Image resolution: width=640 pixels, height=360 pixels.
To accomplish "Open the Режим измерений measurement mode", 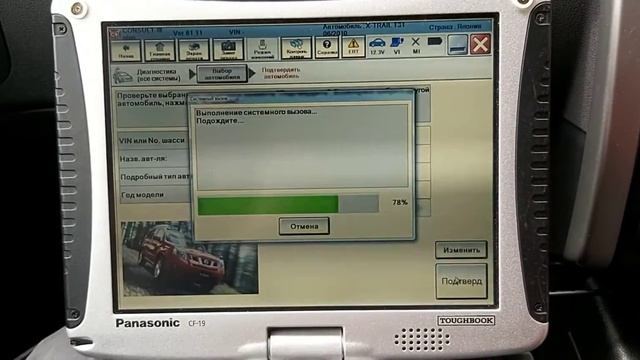I will click(262, 49).
